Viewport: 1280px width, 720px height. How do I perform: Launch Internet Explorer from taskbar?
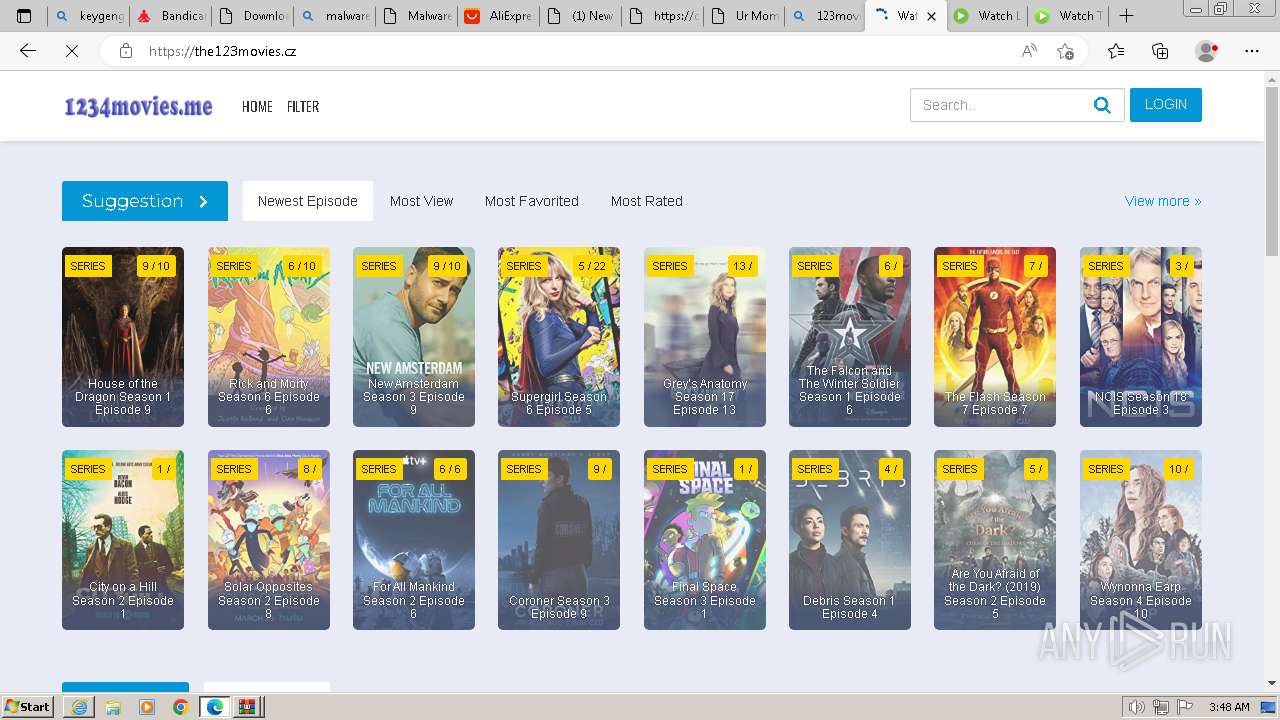coord(79,707)
